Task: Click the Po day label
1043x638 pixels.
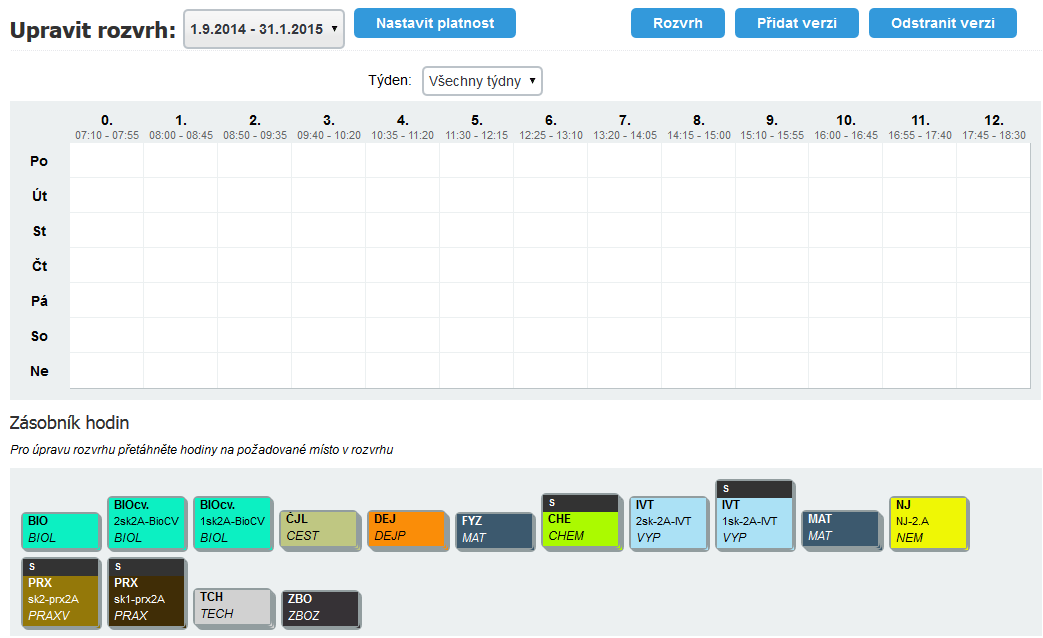Action: pyautogui.click(x=39, y=161)
